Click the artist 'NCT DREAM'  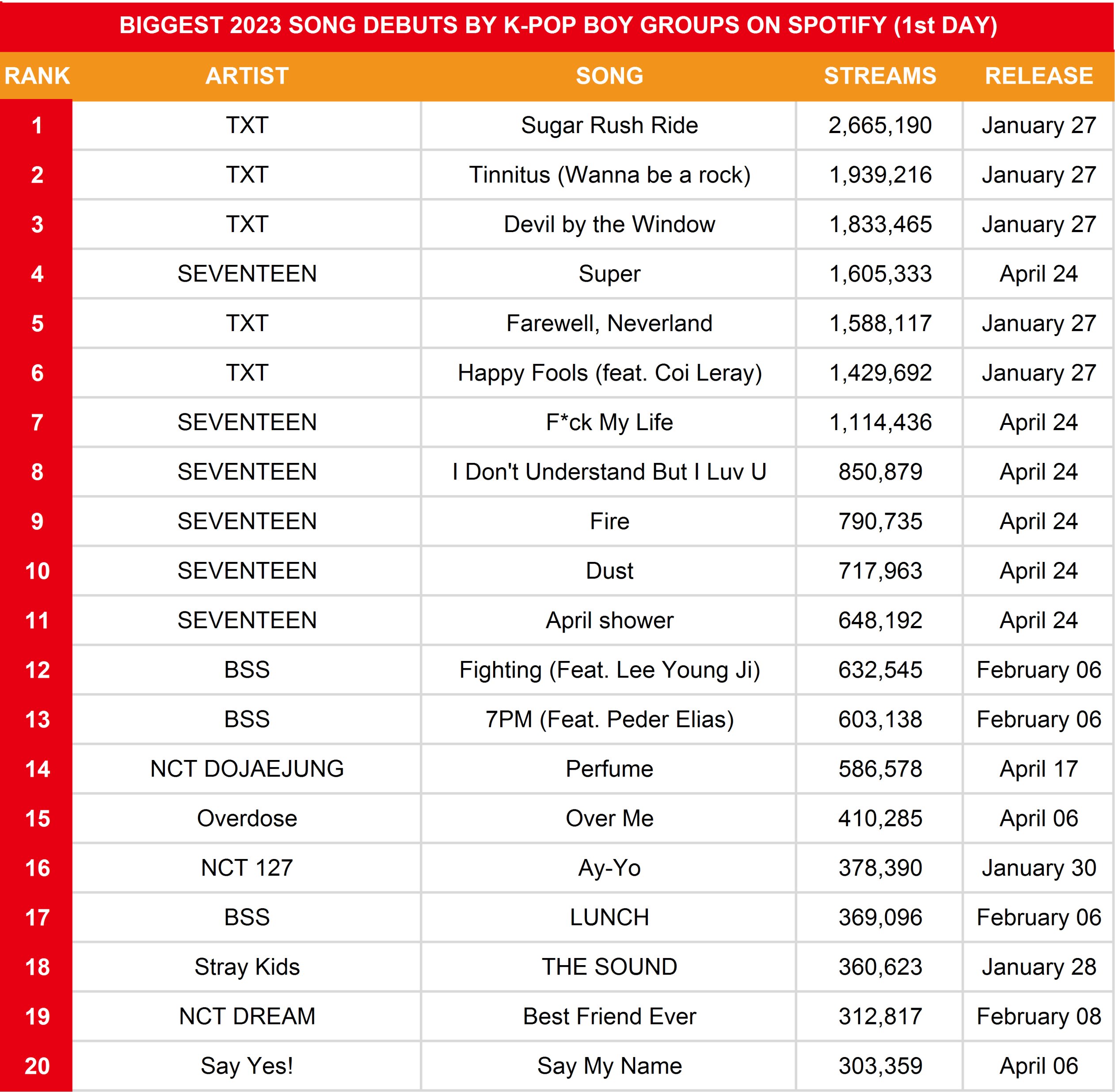[x=247, y=1017]
